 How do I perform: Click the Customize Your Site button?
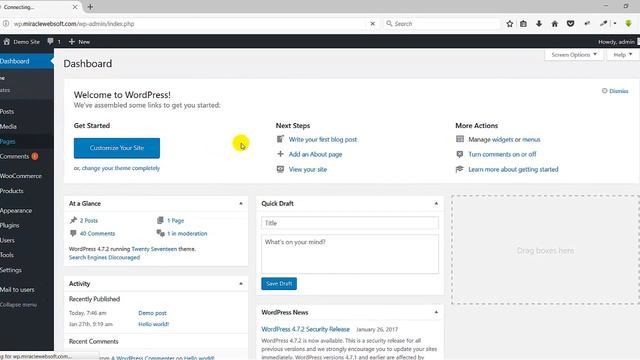click(117, 148)
